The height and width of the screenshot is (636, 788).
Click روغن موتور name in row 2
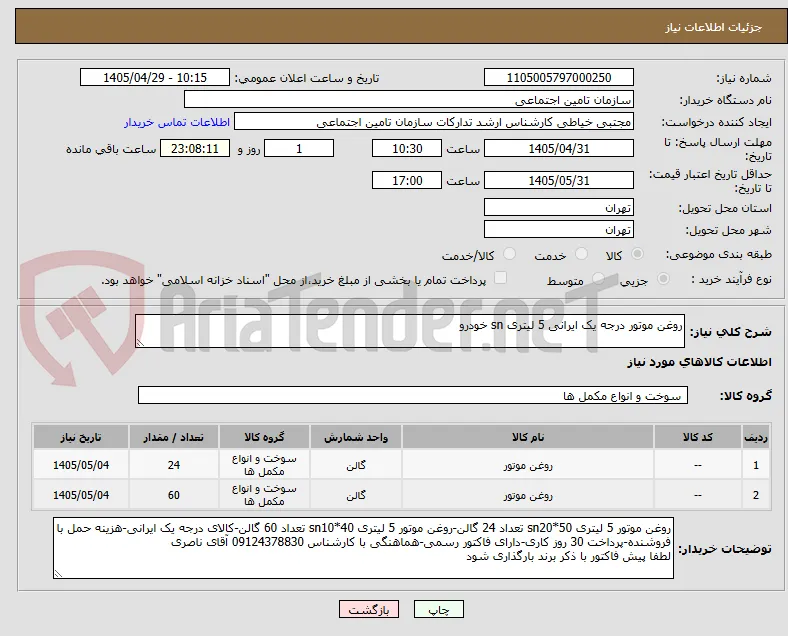[x=528, y=496]
